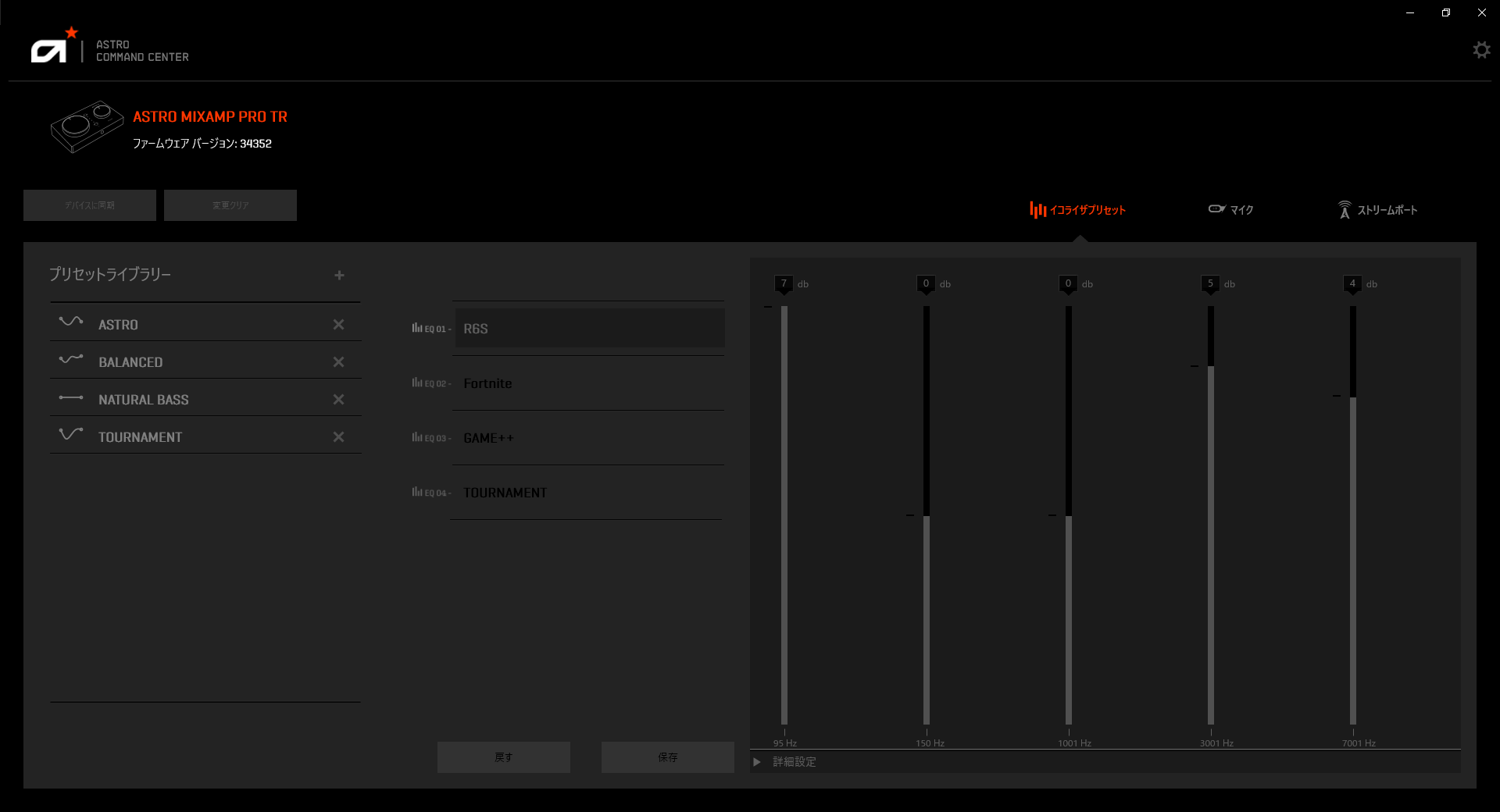Click the microphone tab icon
This screenshot has height=812, width=1500.
pos(1216,208)
